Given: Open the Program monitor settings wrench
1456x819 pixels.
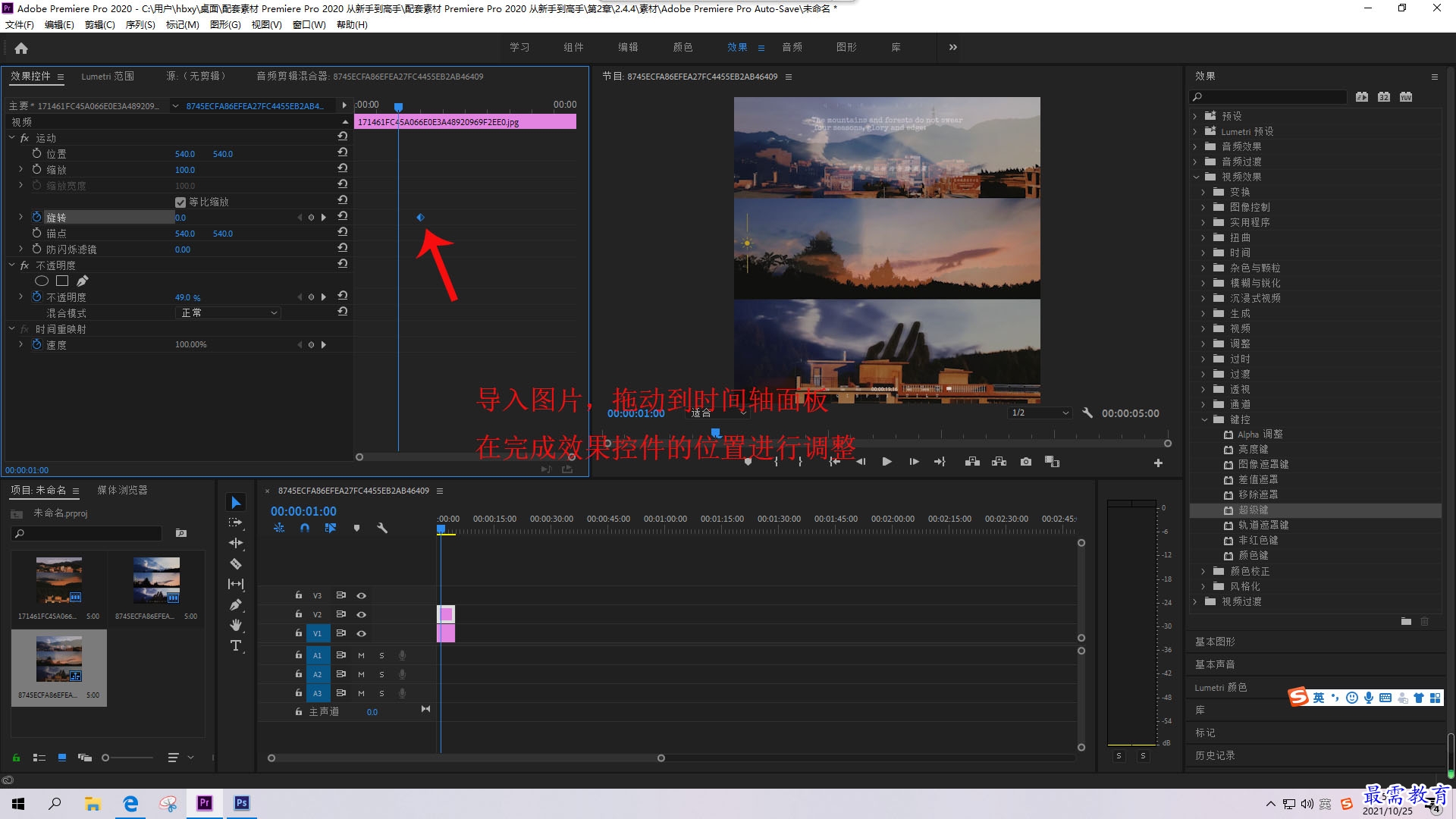Looking at the screenshot, I should tap(1087, 413).
